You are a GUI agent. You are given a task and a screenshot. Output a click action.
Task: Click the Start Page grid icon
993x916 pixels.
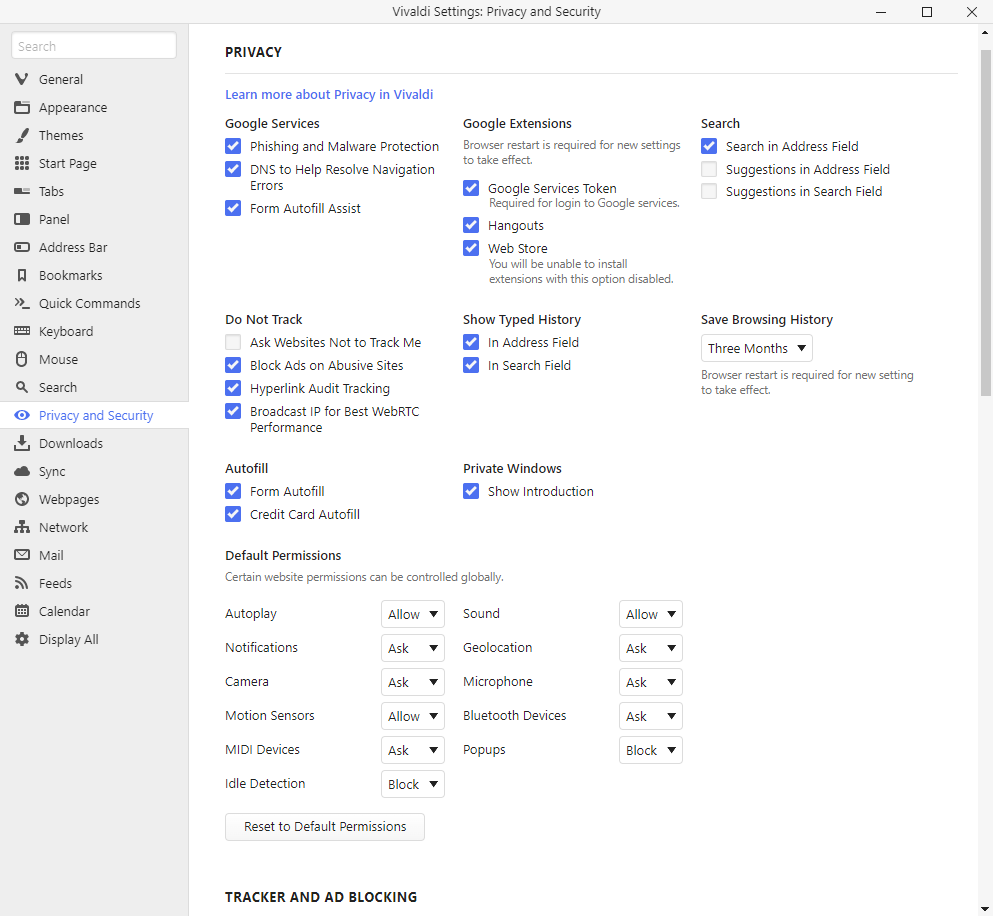22,163
